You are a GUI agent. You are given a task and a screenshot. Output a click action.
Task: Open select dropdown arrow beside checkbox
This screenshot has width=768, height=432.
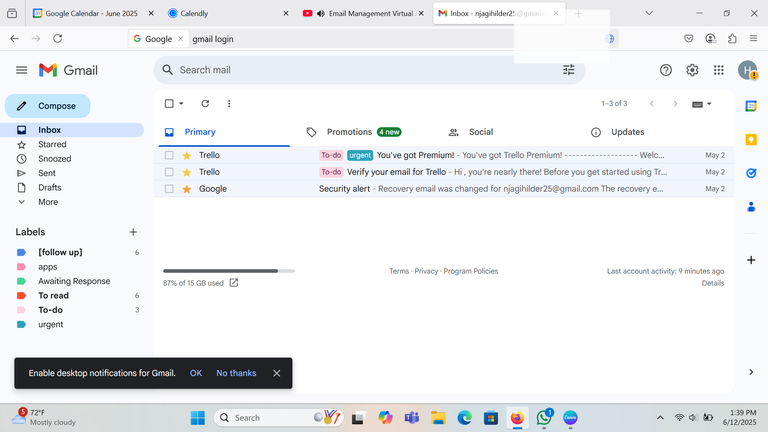pos(181,103)
